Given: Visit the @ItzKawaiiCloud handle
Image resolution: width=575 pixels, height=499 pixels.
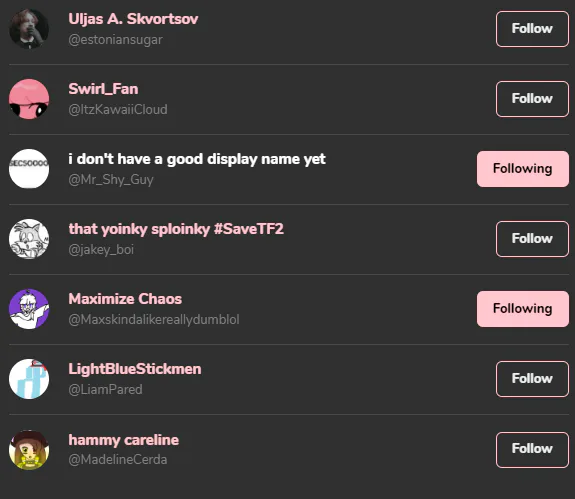Looking at the screenshot, I should coord(118,110).
